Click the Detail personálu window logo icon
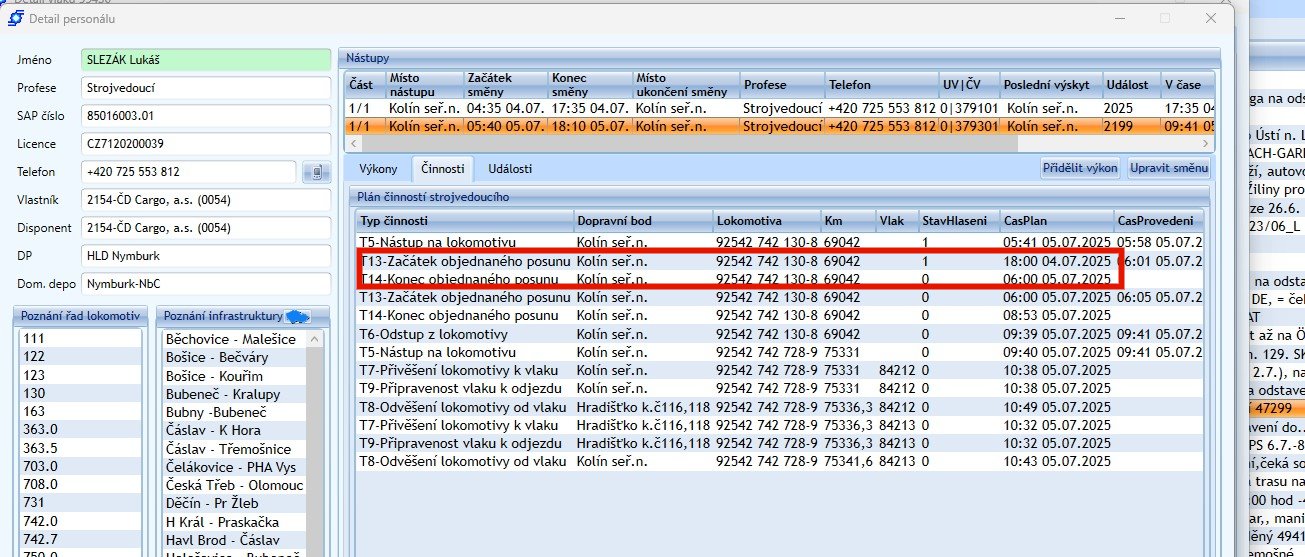Image resolution: width=1305 pixels, height=557 pixels. 16,18
